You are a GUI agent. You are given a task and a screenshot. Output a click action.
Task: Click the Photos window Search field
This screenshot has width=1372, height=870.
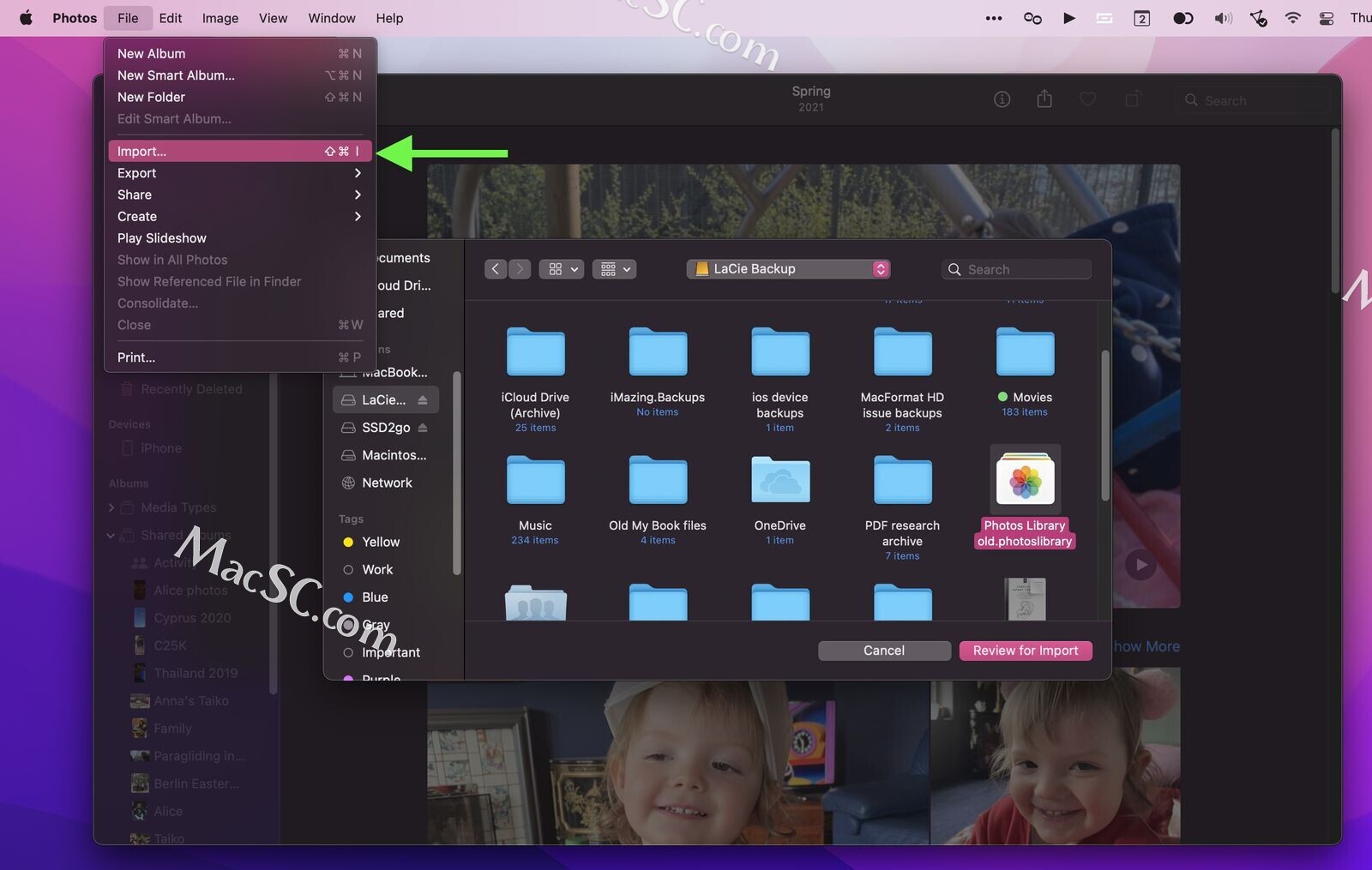point(1254,100)
